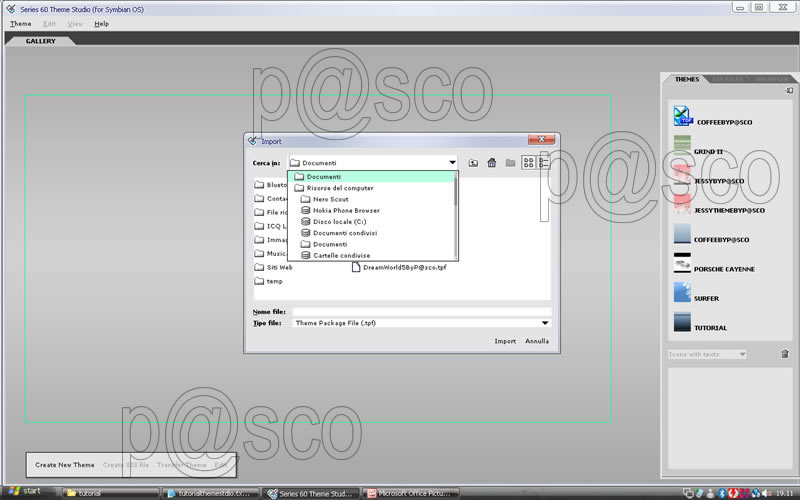Select highlighted Documenti entry in dropdown list
Screen dimensions: 800x500
(371, 177)
